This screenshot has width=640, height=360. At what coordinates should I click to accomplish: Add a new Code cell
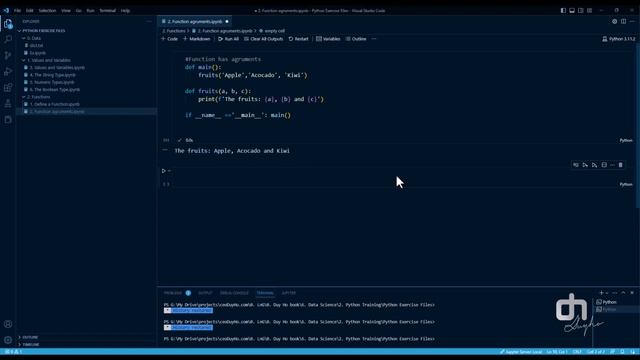coord(169,39)
